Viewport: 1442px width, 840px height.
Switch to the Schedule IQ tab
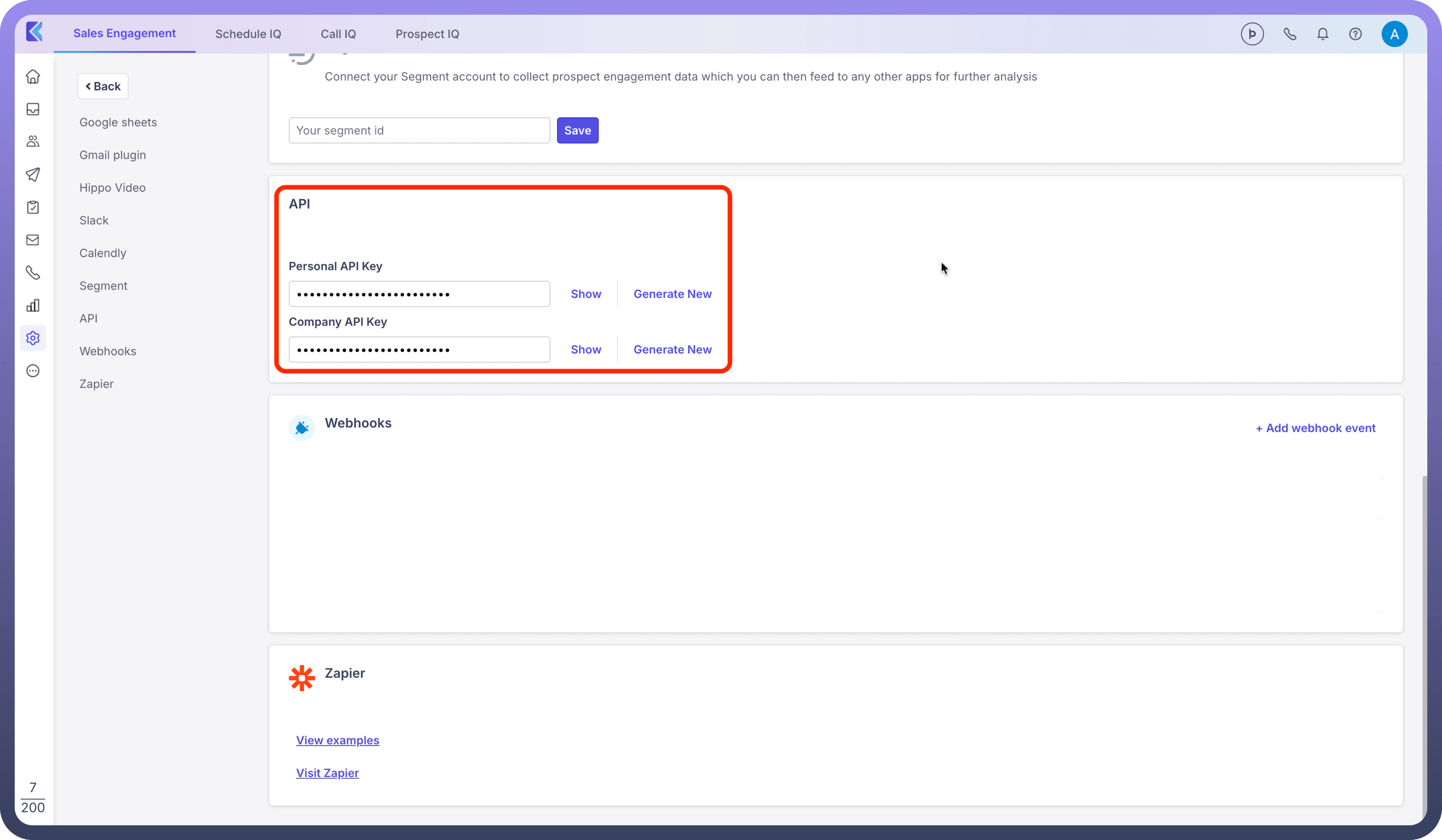click(248, 34)
